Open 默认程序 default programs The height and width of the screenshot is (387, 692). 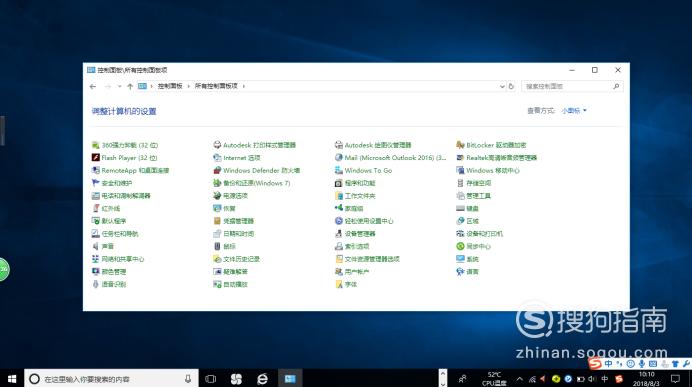[109, 221]
